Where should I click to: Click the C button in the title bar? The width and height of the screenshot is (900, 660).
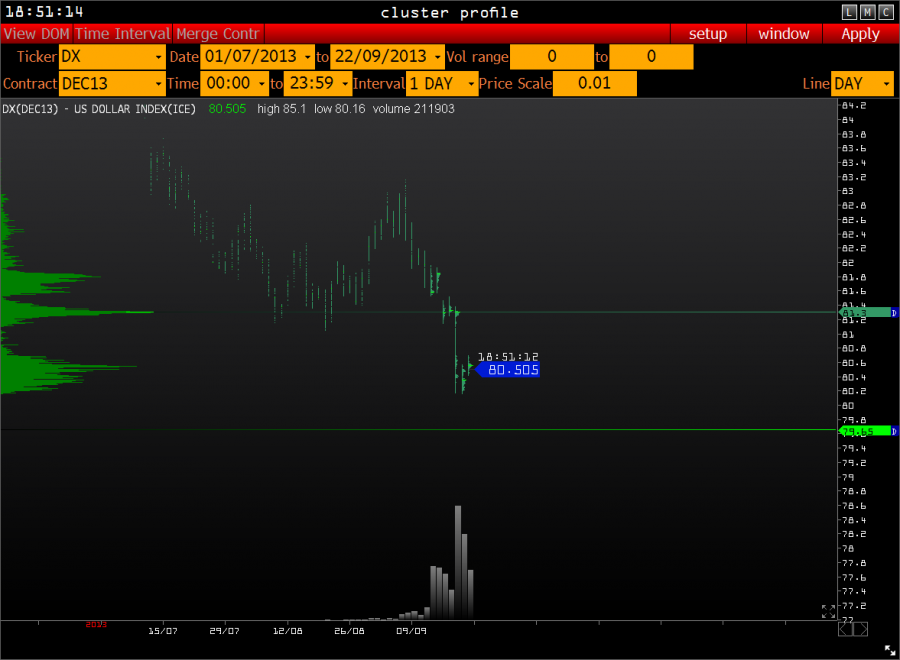pyautogui.click(x=886, y=12)
